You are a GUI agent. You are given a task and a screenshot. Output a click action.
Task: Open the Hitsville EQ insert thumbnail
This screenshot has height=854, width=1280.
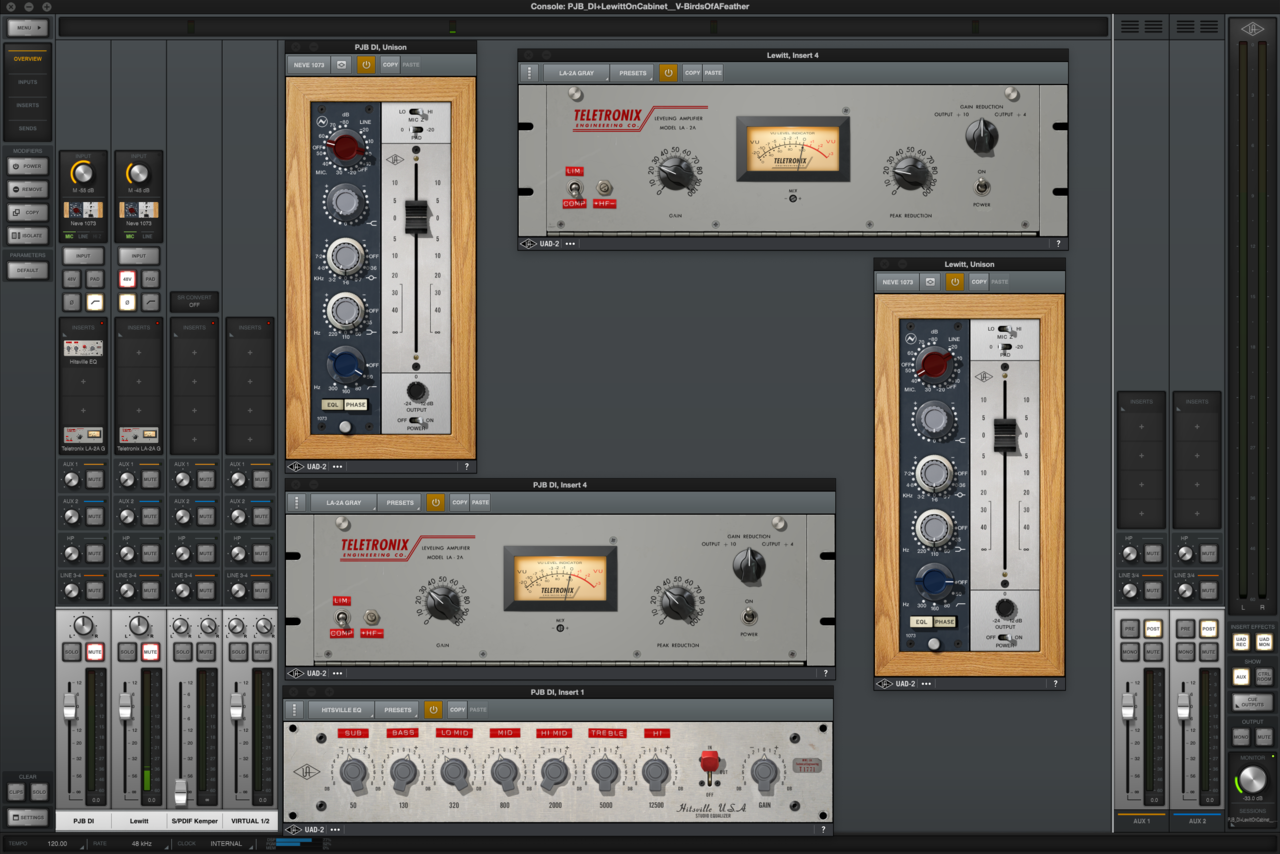[x=83, y=348]
